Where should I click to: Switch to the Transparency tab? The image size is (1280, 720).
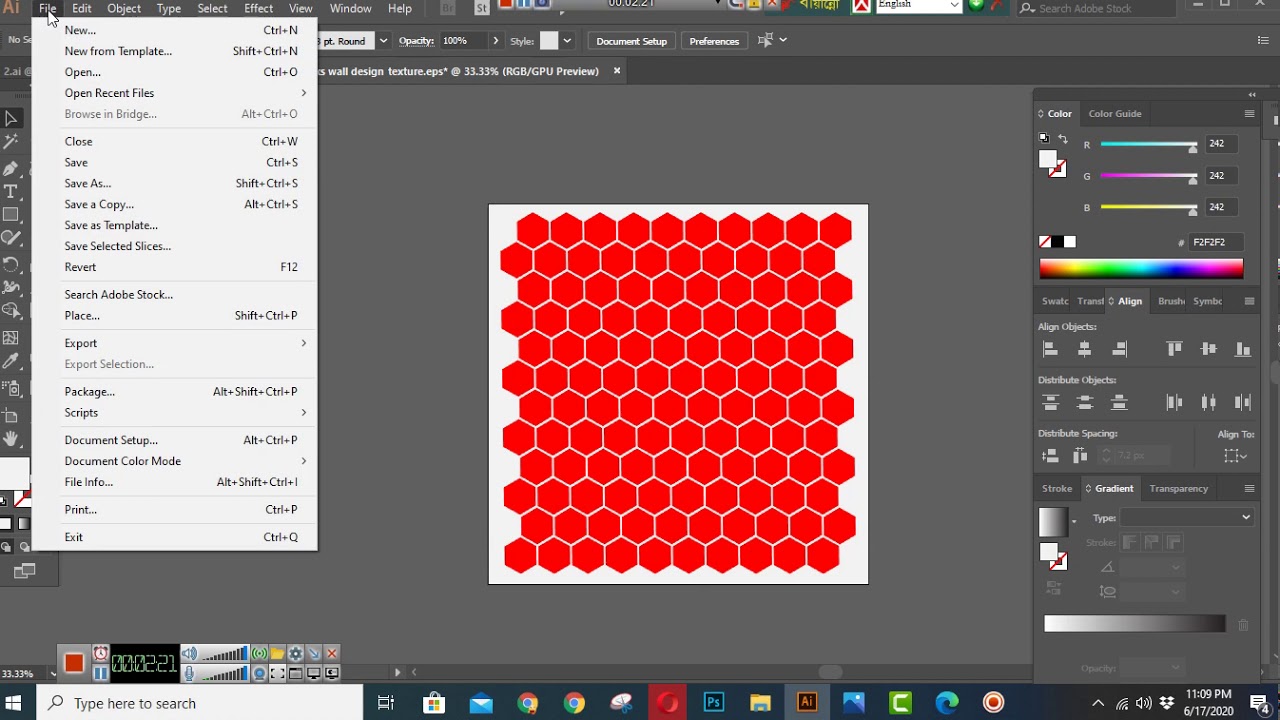(x=1178, y=488)
